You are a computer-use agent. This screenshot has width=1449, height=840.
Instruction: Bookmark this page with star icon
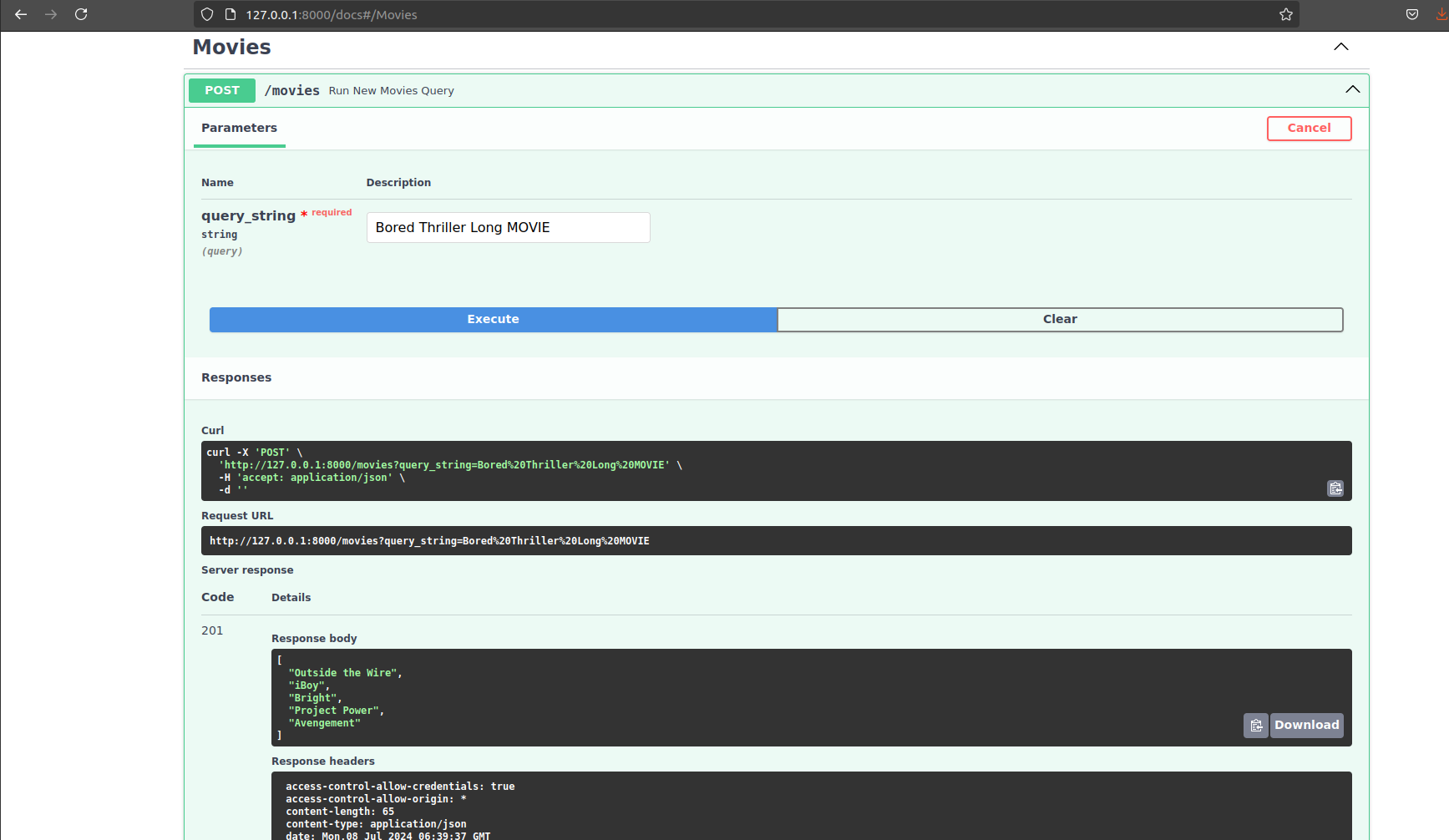click(x=1286, y=14)
